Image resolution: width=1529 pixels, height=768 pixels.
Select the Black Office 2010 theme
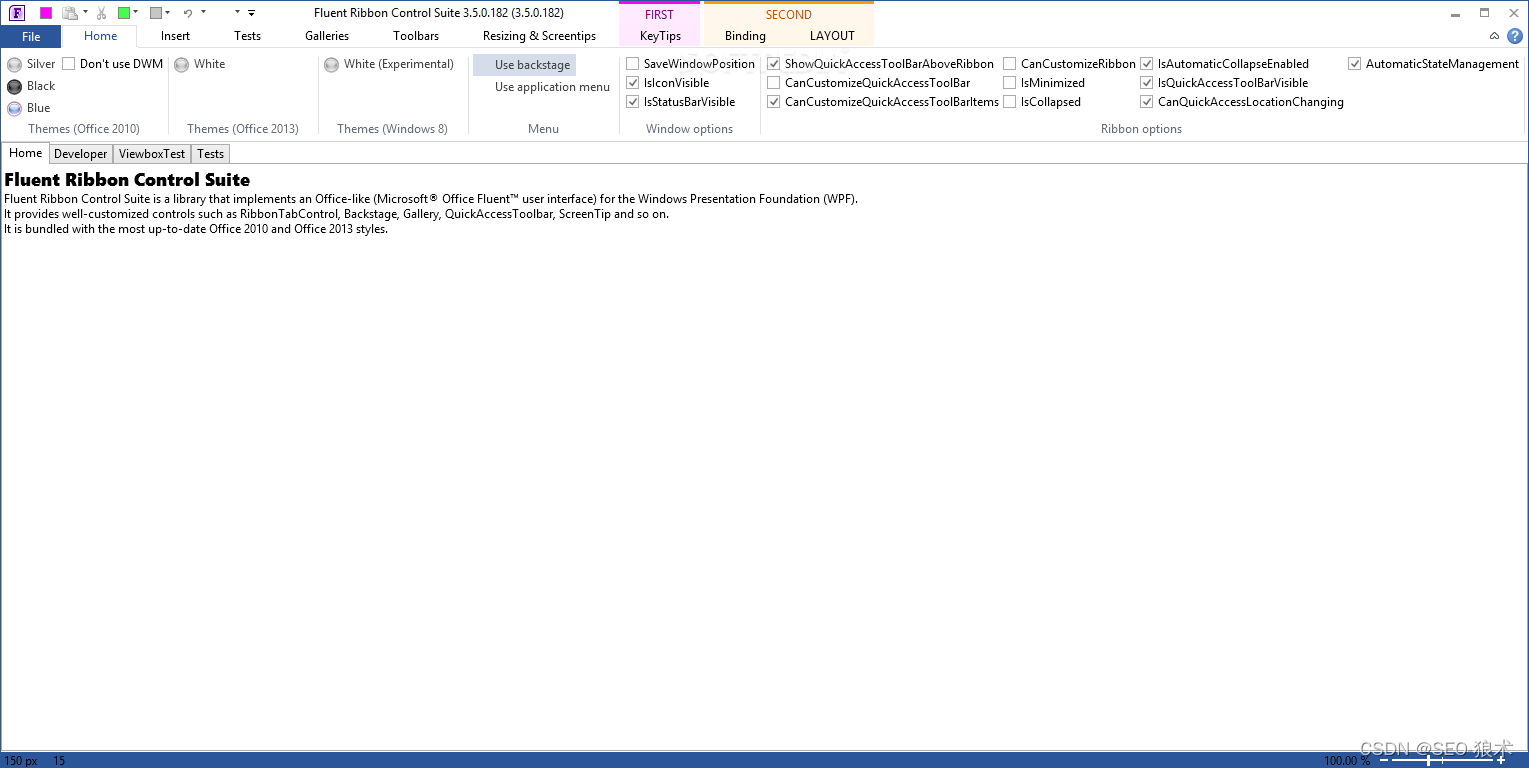tap(15, 86)
